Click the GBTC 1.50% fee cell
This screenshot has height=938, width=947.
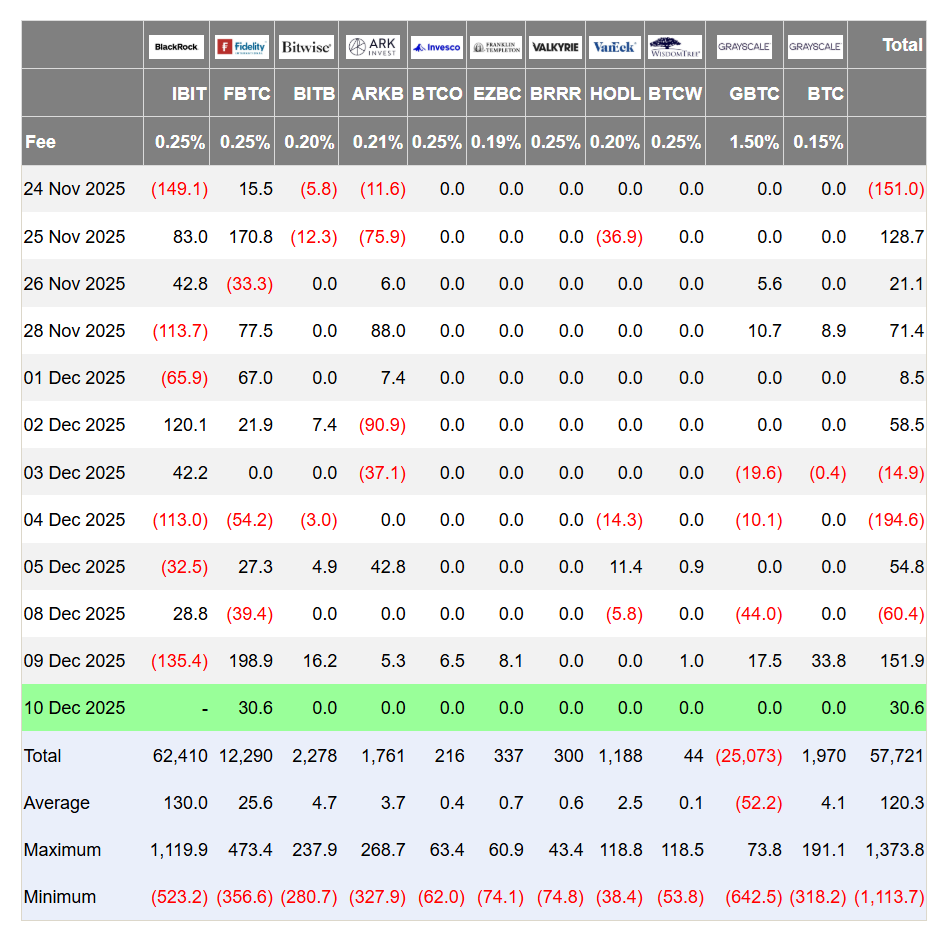coord(754,142)
